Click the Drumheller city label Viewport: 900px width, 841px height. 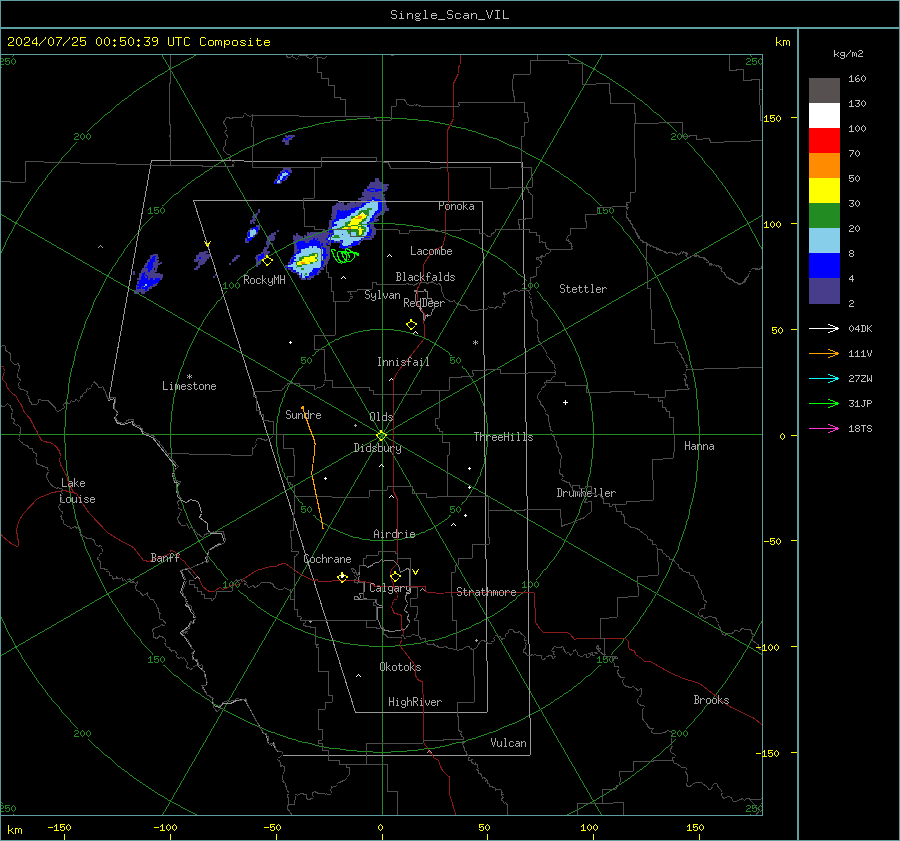[x=586, y=493]
